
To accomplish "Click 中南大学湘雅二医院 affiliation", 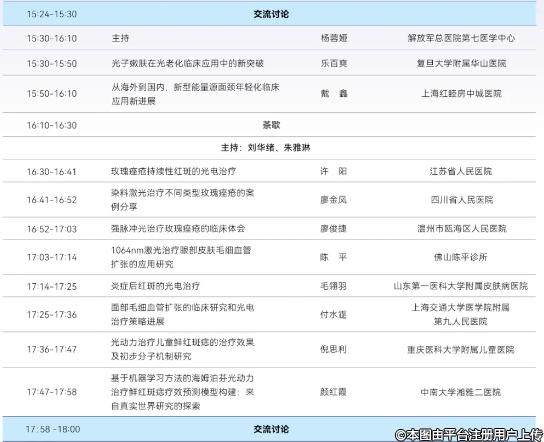I will 461,392.
